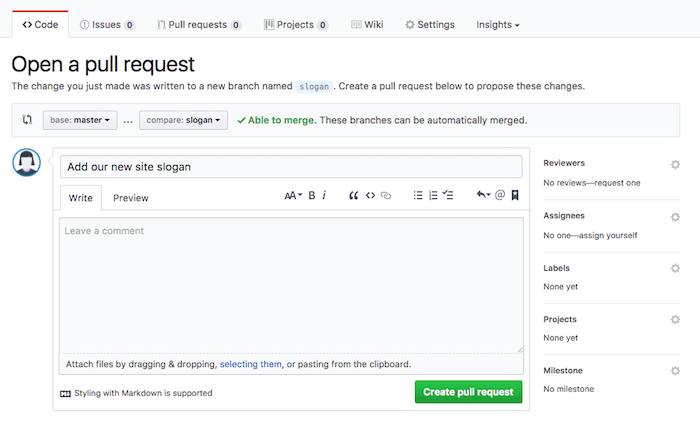This screenshot has width=700, height=424.
Task: Click the Reviewers heading
Action: tap(564, 163)
